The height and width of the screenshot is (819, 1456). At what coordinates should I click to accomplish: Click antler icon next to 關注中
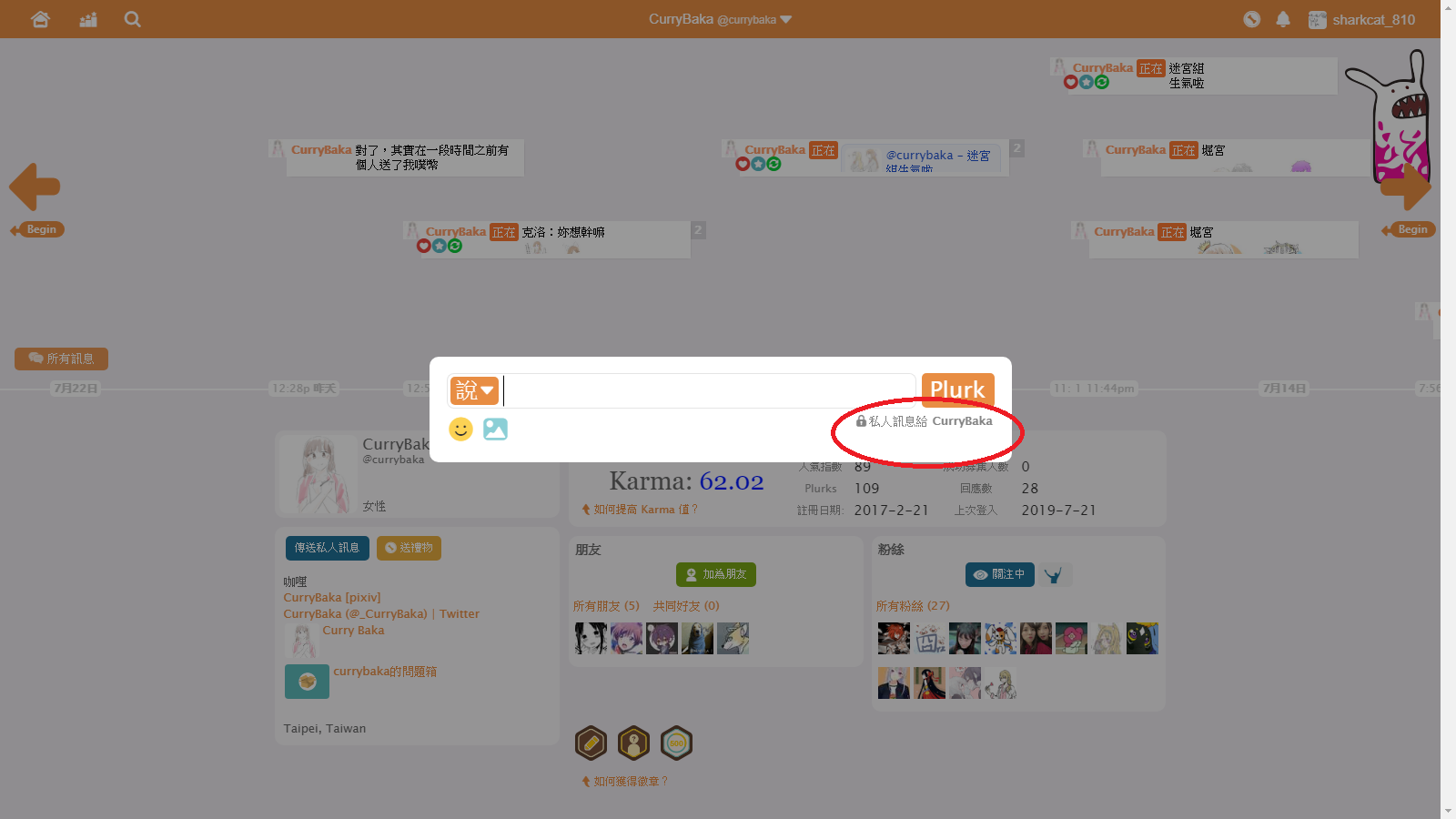pos(1054,575)
